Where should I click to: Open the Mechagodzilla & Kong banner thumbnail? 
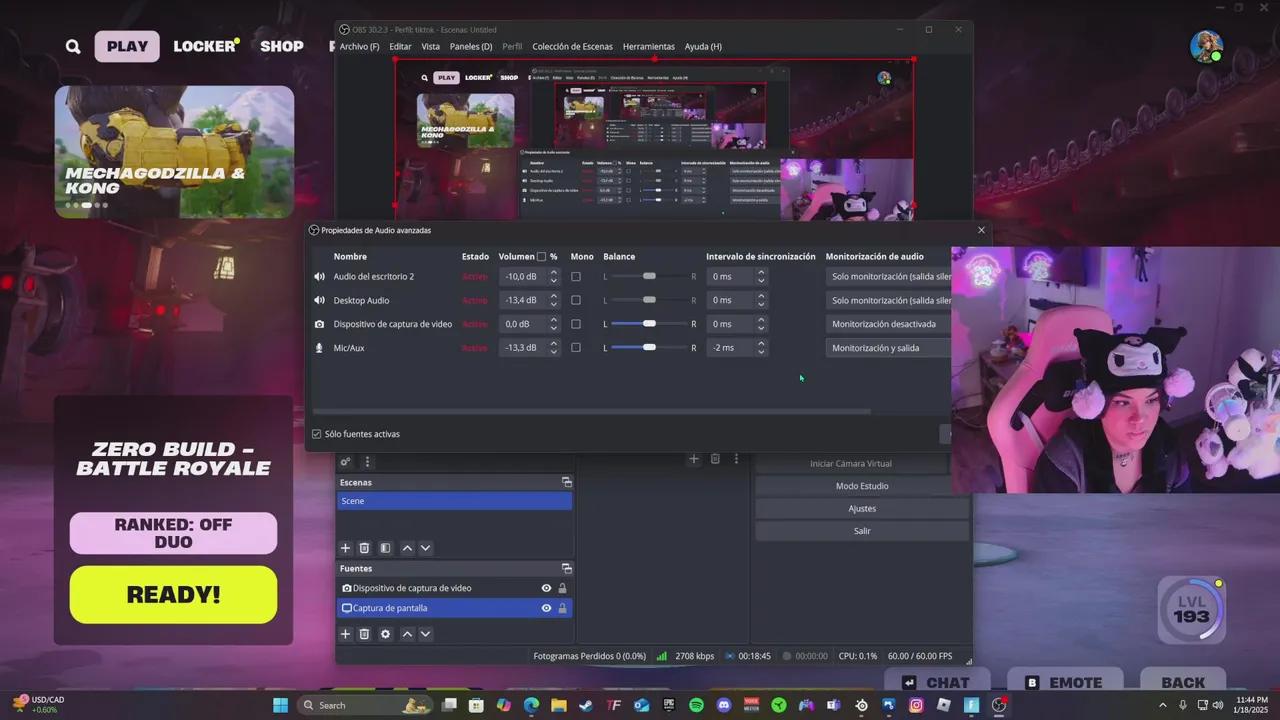(x=174, y=152)
